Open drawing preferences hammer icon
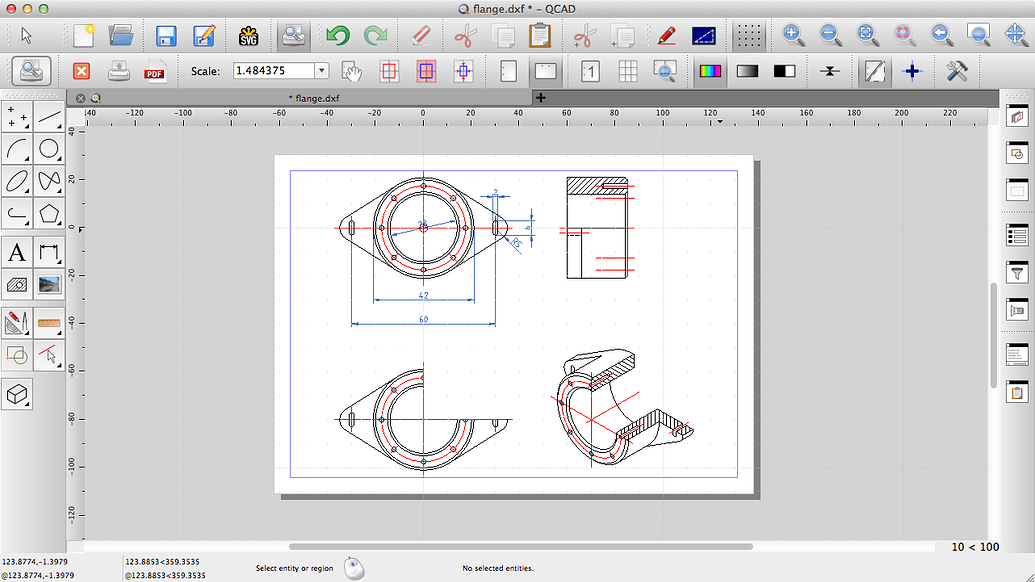The width and height of the screenshot is (1035, 582). [x=956, y=71]
